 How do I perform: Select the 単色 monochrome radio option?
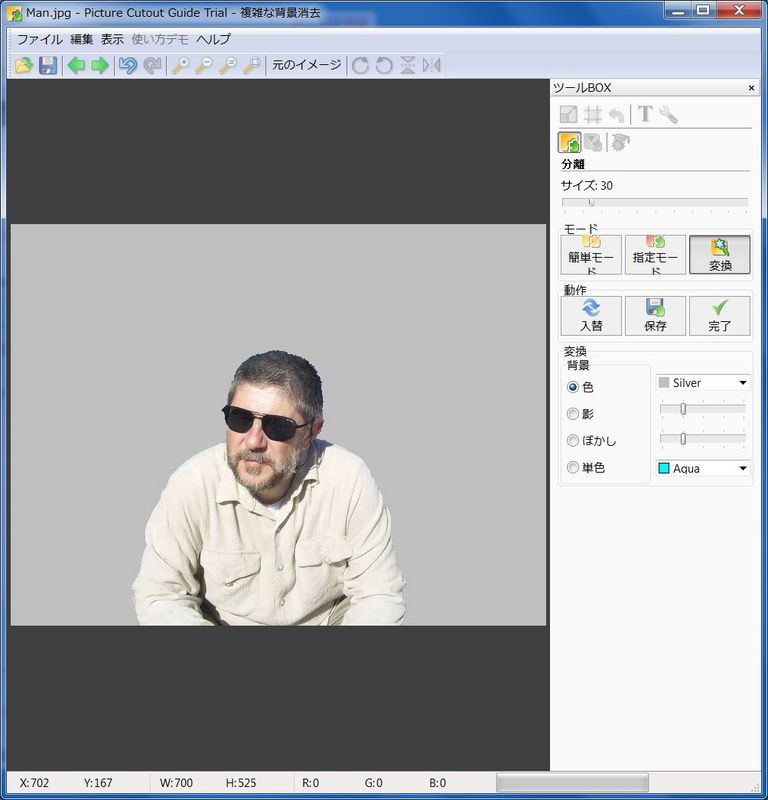click(573, 467)
